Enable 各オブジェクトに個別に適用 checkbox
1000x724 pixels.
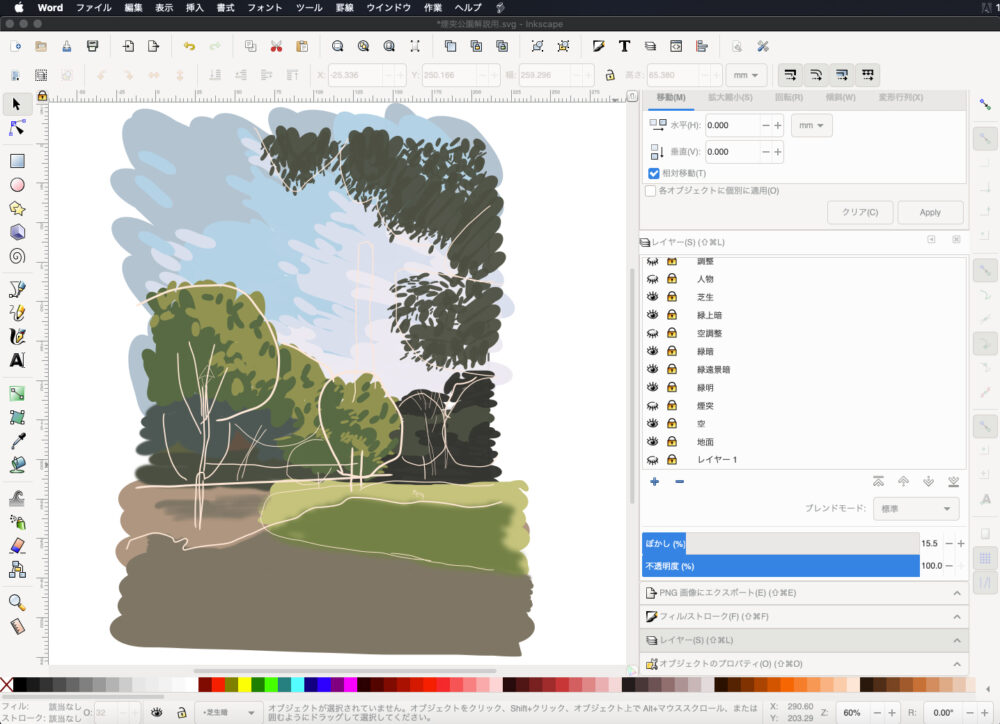pyautogui.click(x=651, y=190)
